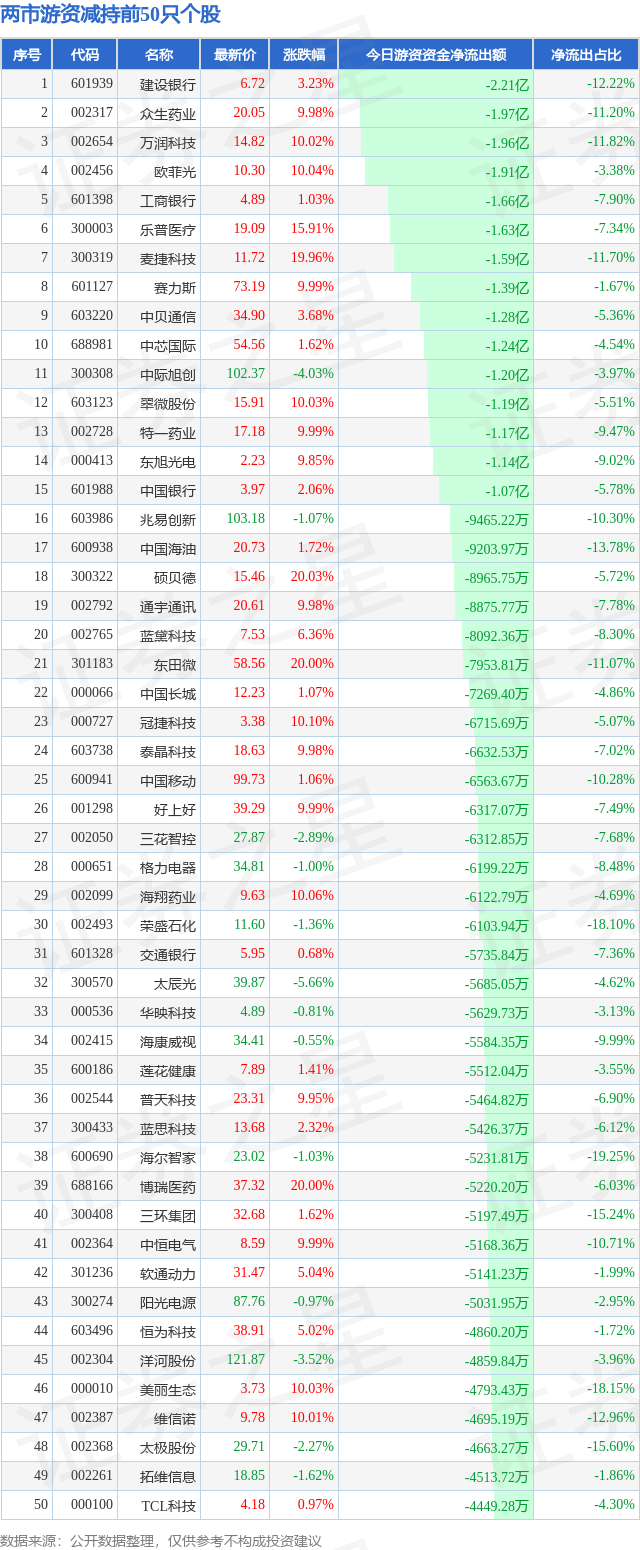
Task: Click stock name 维信诺
Action: coord(175,1419)
